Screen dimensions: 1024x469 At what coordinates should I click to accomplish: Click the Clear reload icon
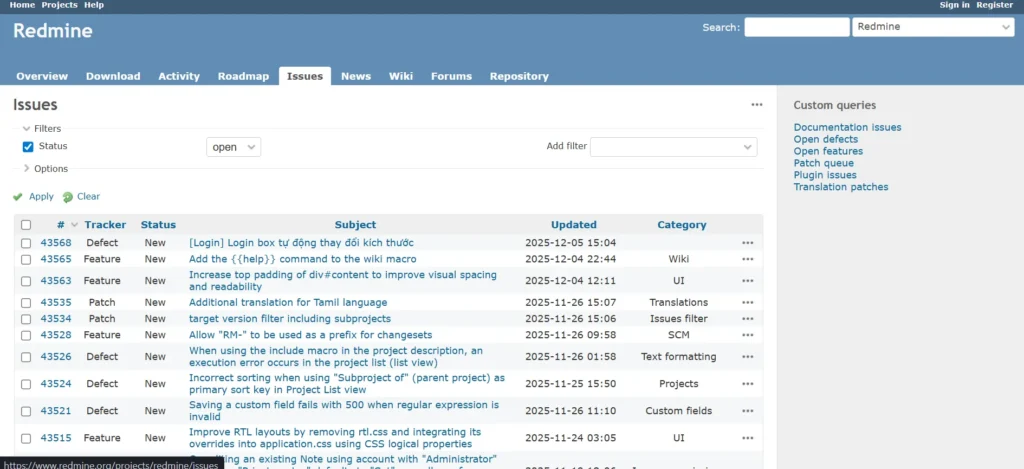[x=67, y=197]
